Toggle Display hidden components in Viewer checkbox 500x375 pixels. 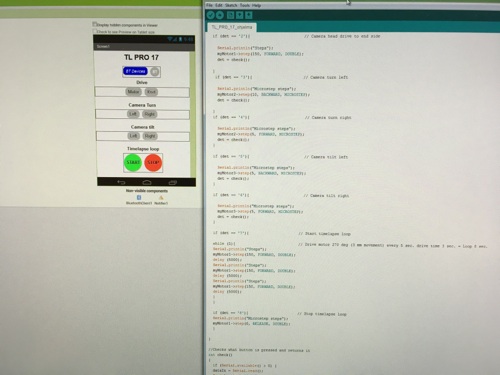coord(95,24)
